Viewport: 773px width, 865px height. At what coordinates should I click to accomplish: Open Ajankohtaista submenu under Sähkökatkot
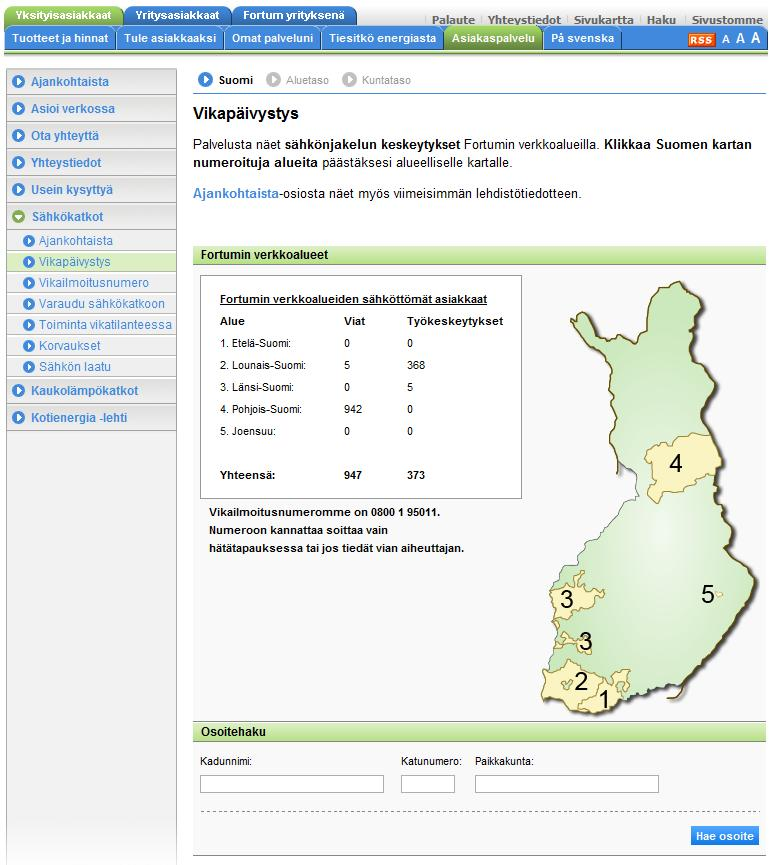pos(76,241)
